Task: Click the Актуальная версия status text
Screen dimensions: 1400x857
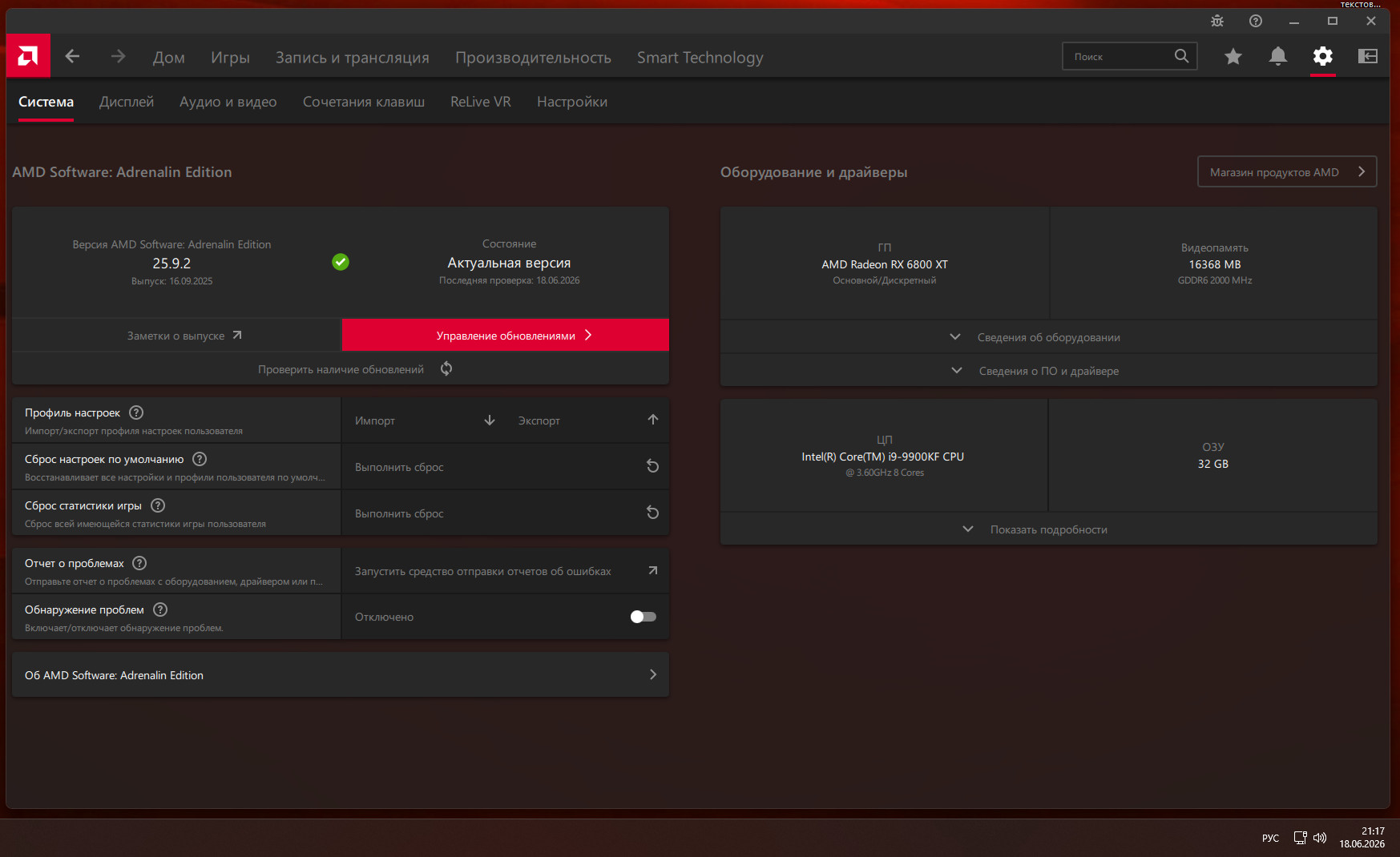Action: point(509,263)
